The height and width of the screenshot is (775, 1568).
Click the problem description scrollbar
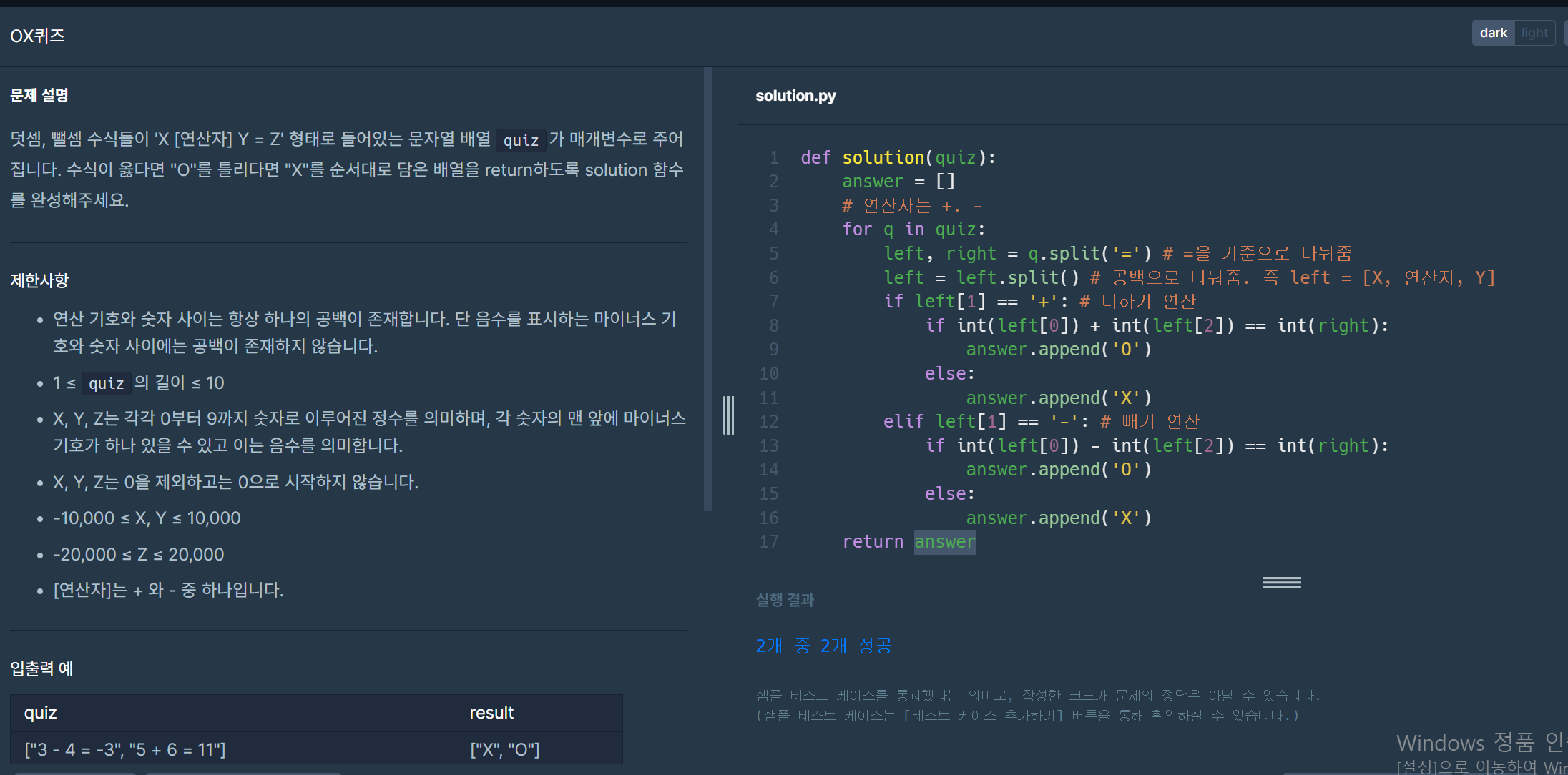point(708,290)
